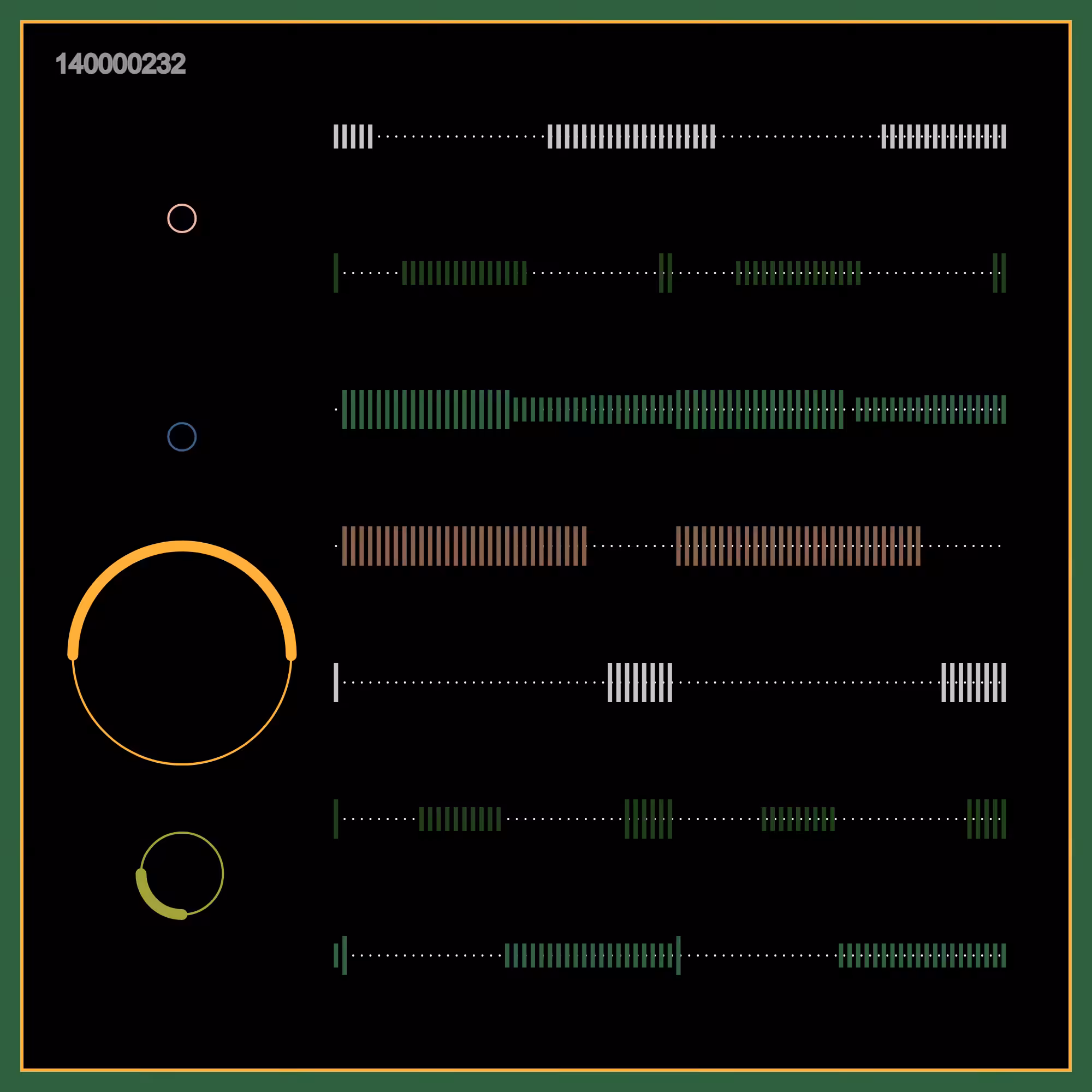The image size is (1092, 1092).
Task: Click right-end green block in bottom row
Action: (x=922, y=956)
